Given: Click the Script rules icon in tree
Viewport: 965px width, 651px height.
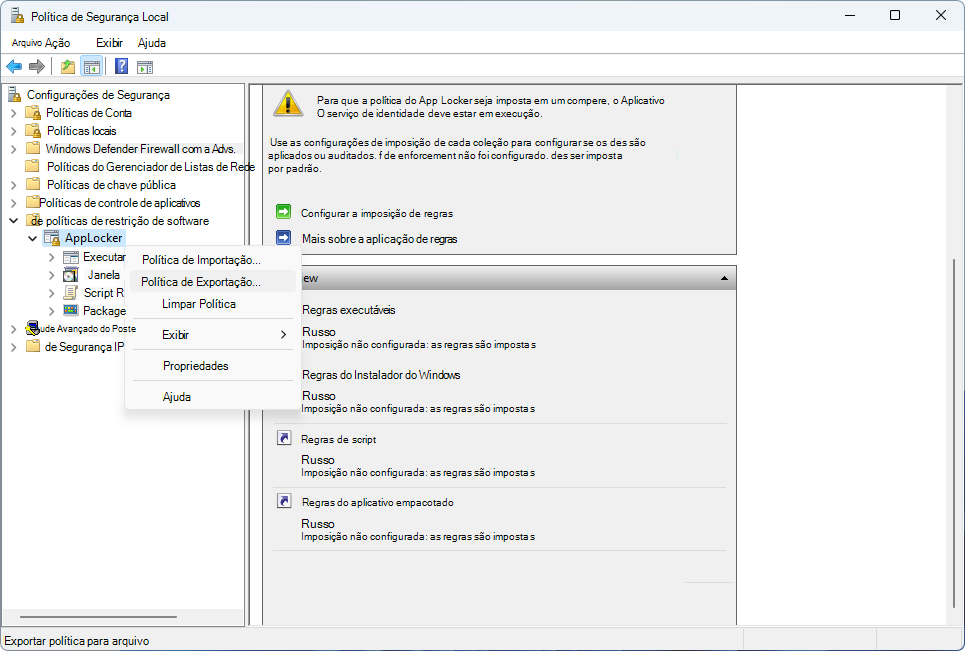Looking at the screenshot, I should [71, 292].
